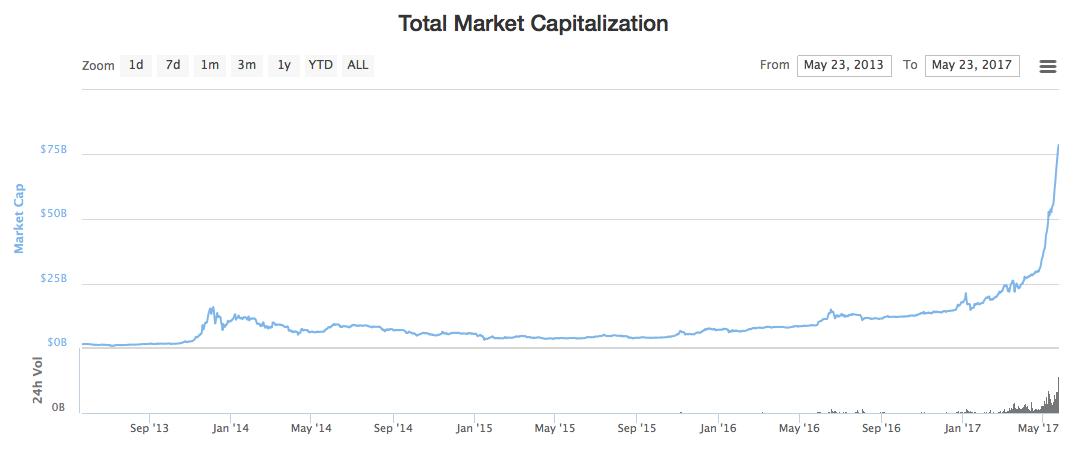Click the Jan '15 timeline label
The image size is (1074, 449).
pyautogui.click(x=474, y=428)
